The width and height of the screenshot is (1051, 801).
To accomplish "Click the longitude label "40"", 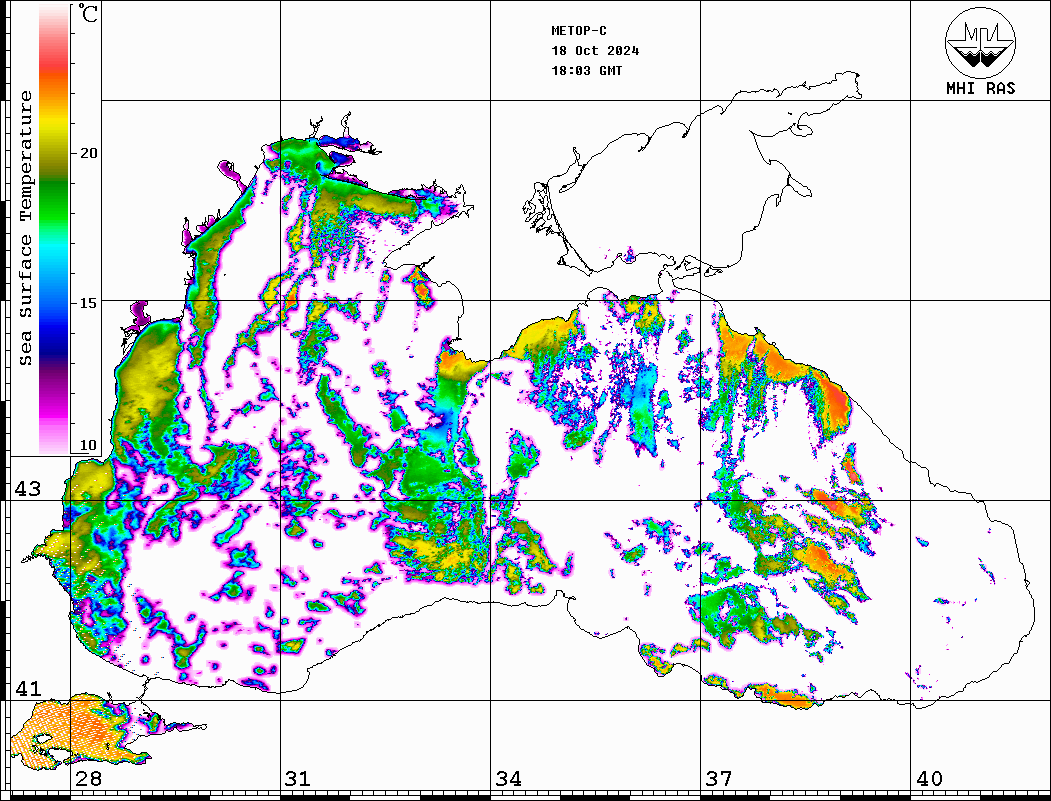I will click(x=929, y=778).
